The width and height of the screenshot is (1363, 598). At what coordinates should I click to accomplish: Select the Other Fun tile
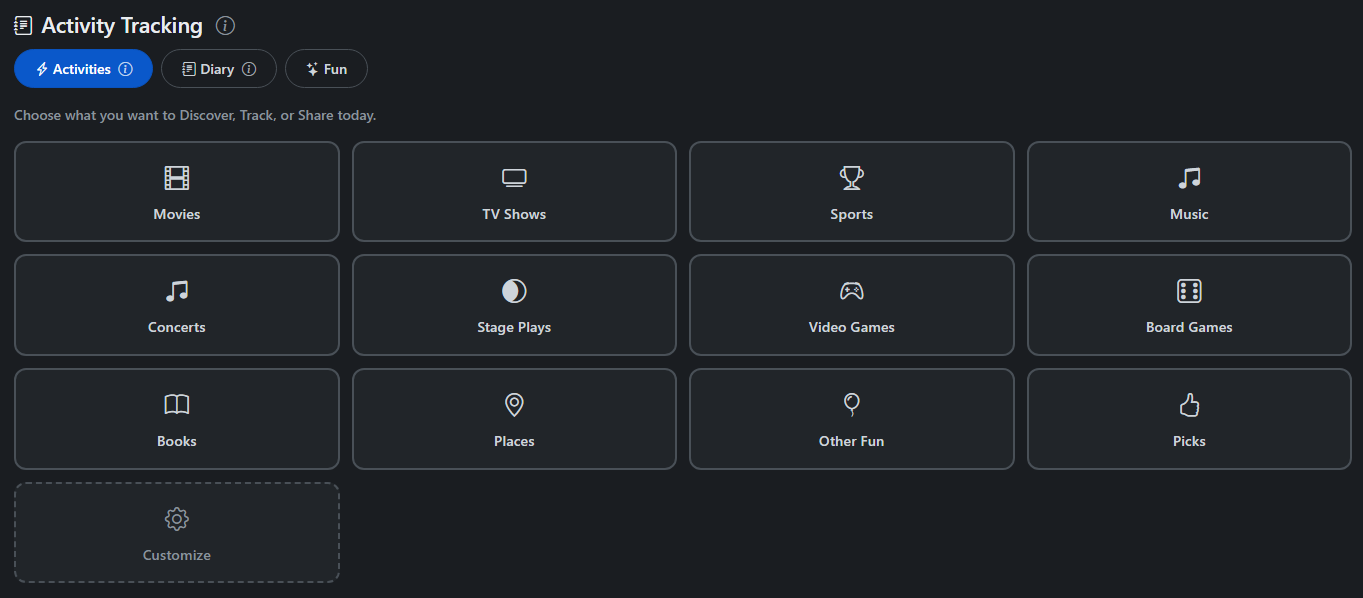[x=851, y=419]
